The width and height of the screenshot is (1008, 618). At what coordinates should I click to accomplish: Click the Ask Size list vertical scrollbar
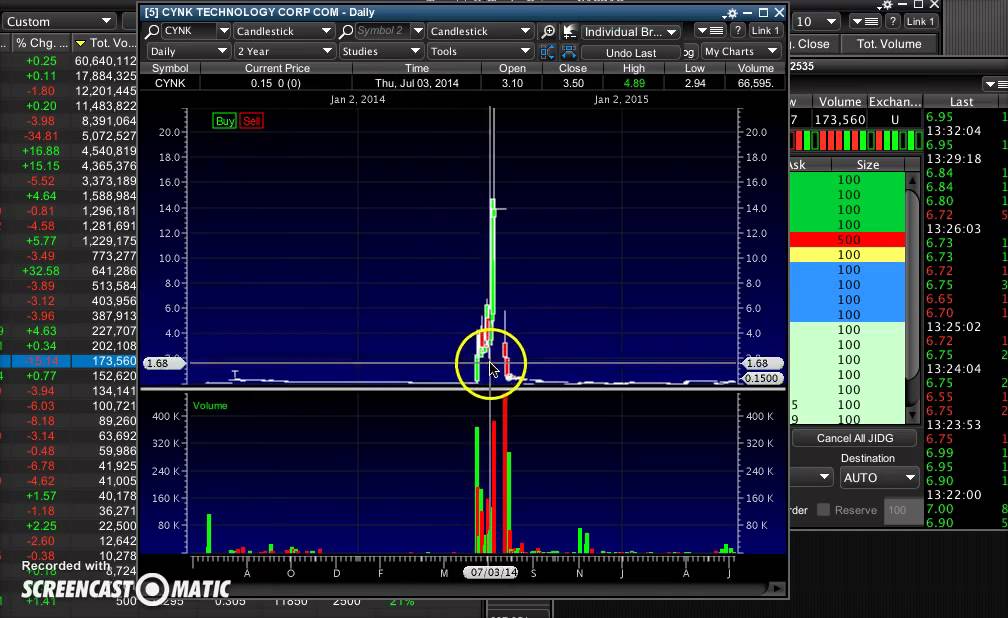[x=912, y=283]
